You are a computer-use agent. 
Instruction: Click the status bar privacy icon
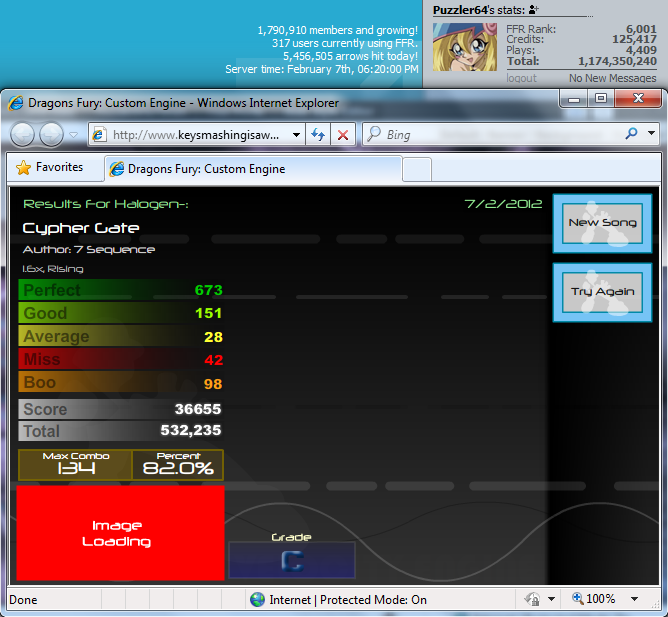[x=532, y=599]
